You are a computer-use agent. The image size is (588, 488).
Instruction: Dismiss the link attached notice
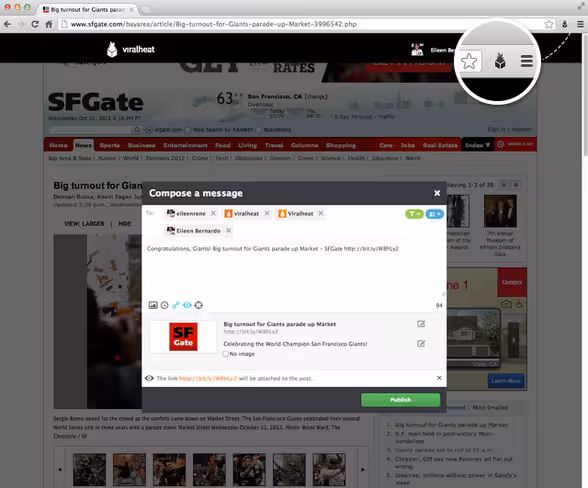[439, 378]
